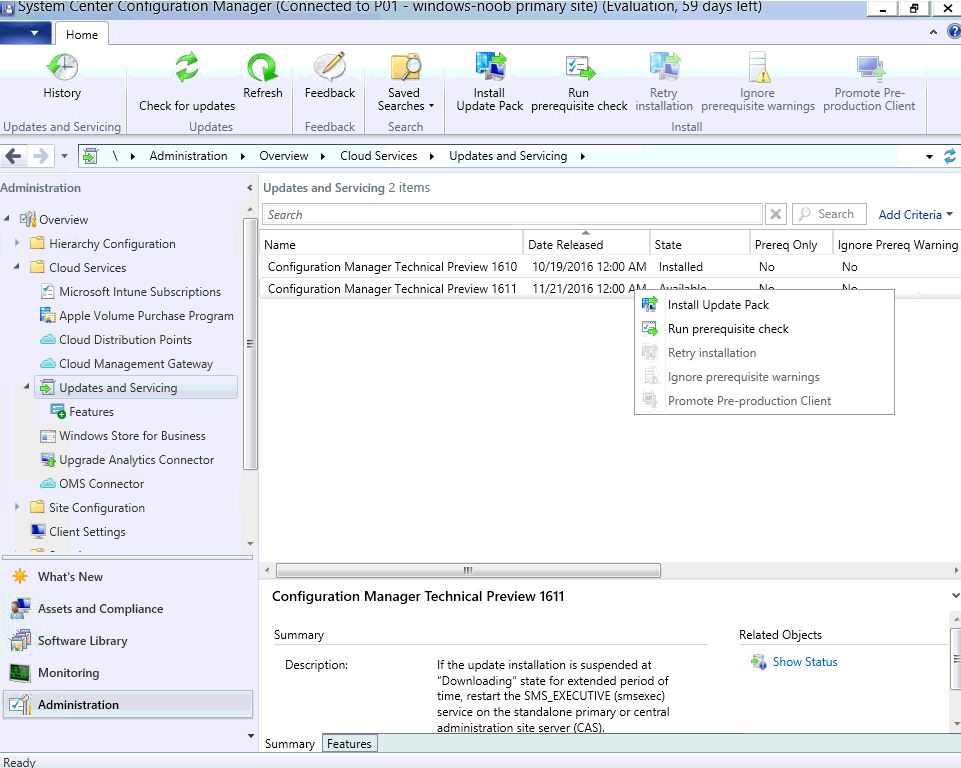Switch to Assets and Compliance workspace
961x768 pixels.
[101, 609]
